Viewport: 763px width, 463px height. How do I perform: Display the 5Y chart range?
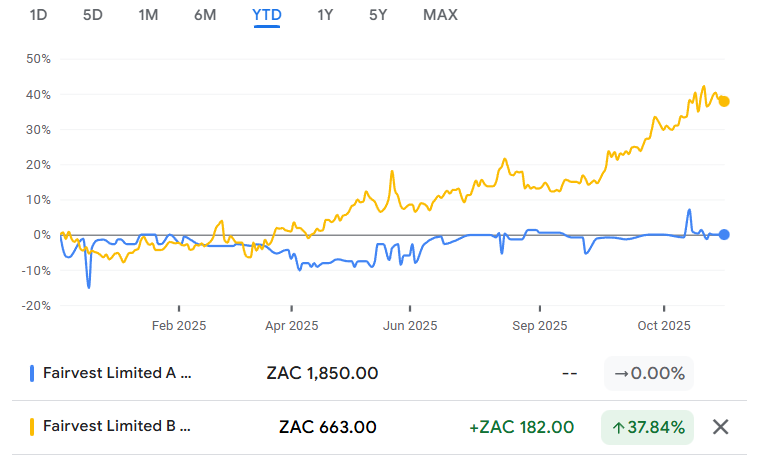pyautogui.click(x=378, y=15)
